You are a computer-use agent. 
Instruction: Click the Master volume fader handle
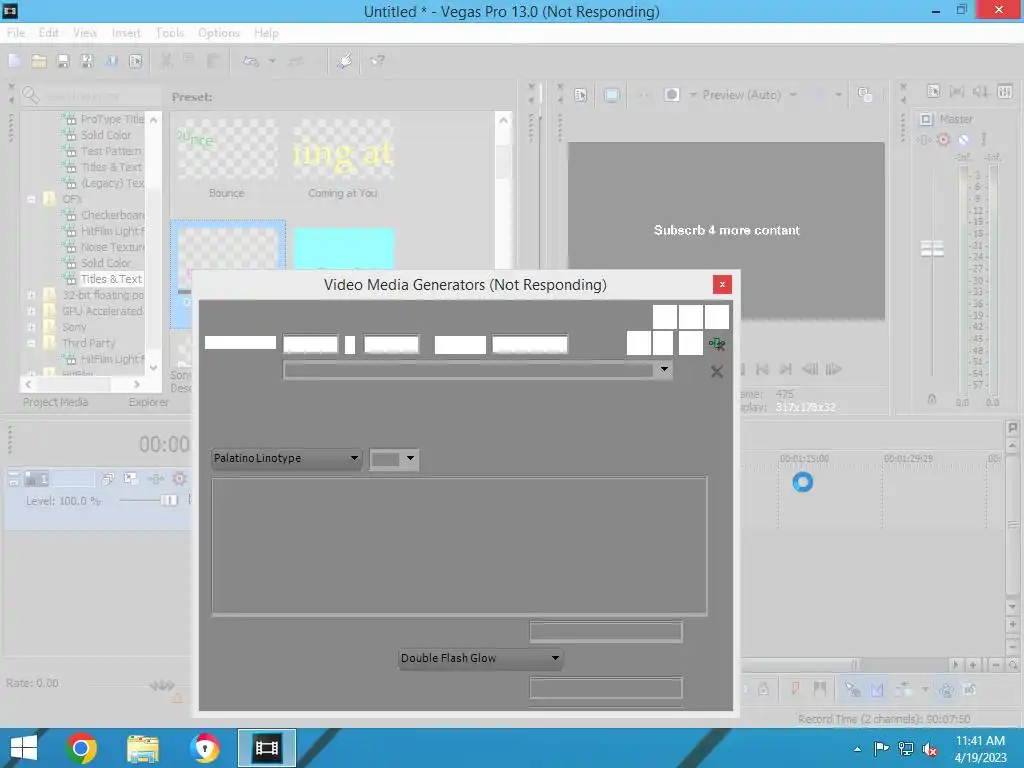[x=933, y=248]
